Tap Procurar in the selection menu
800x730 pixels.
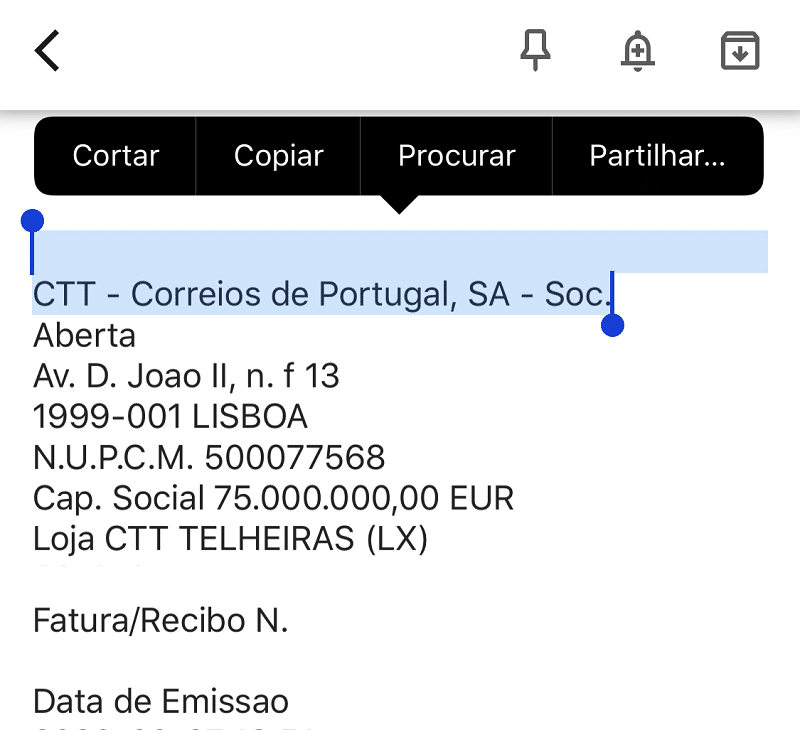pos(457,156)
